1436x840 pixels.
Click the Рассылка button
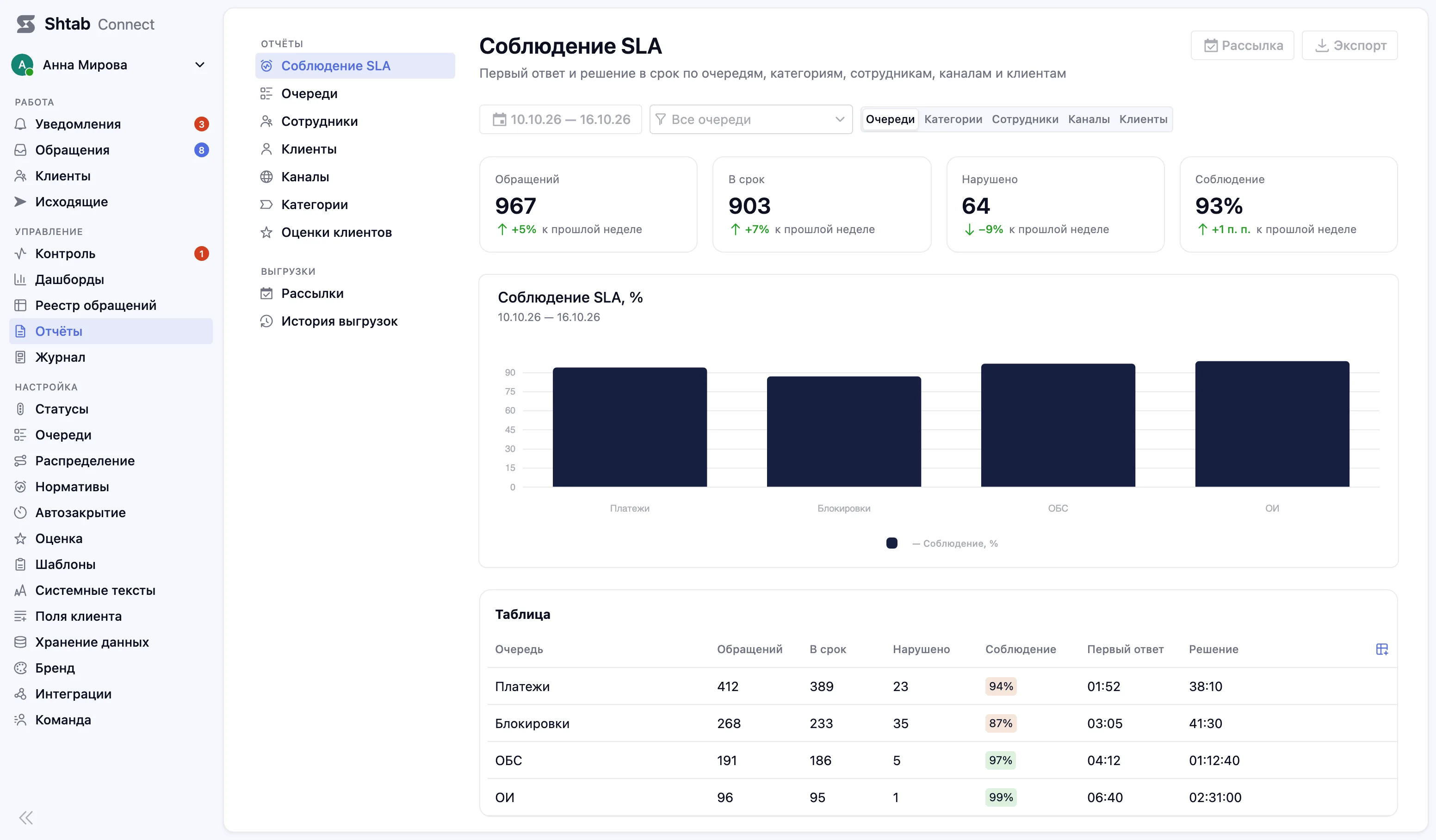[x=1242, y=45]
